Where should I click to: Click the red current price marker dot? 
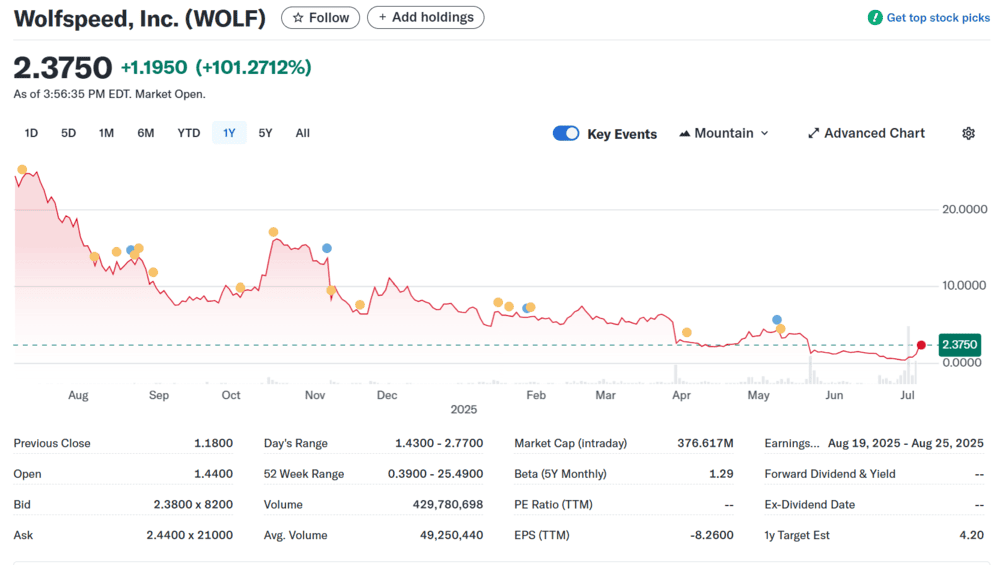[x=921, y=345]
